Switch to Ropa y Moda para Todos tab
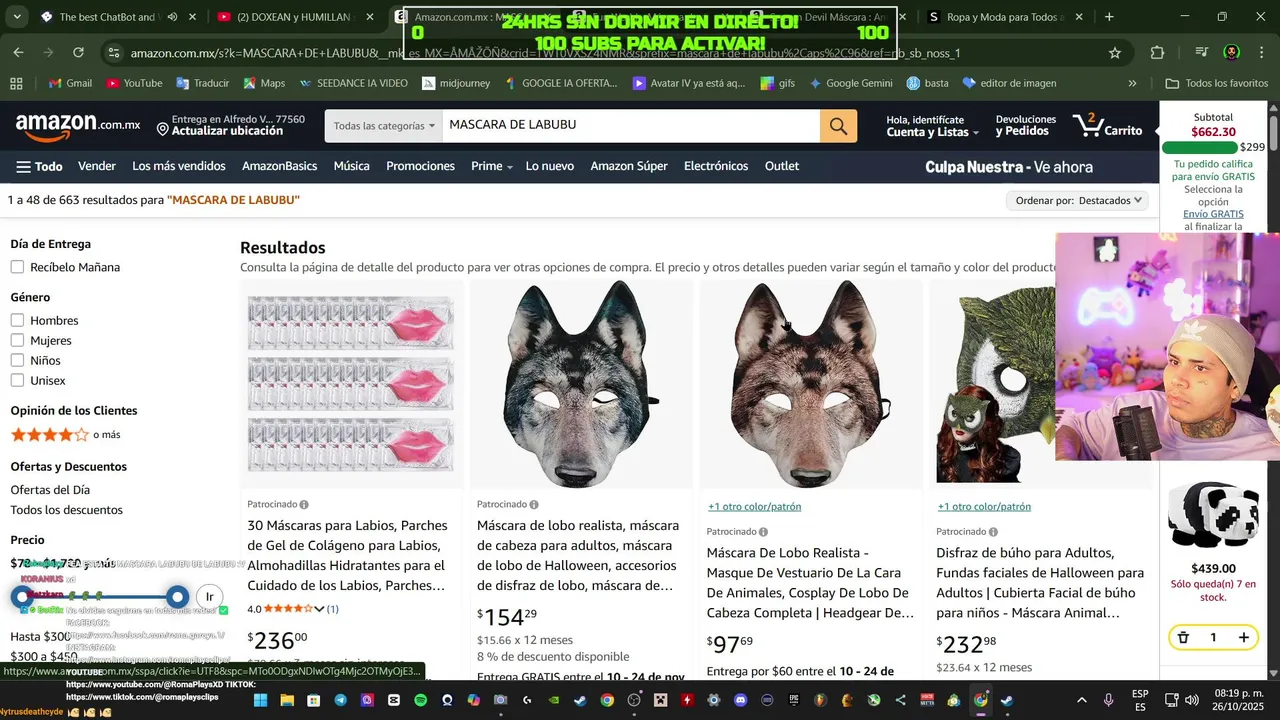 tap(997, 17)
